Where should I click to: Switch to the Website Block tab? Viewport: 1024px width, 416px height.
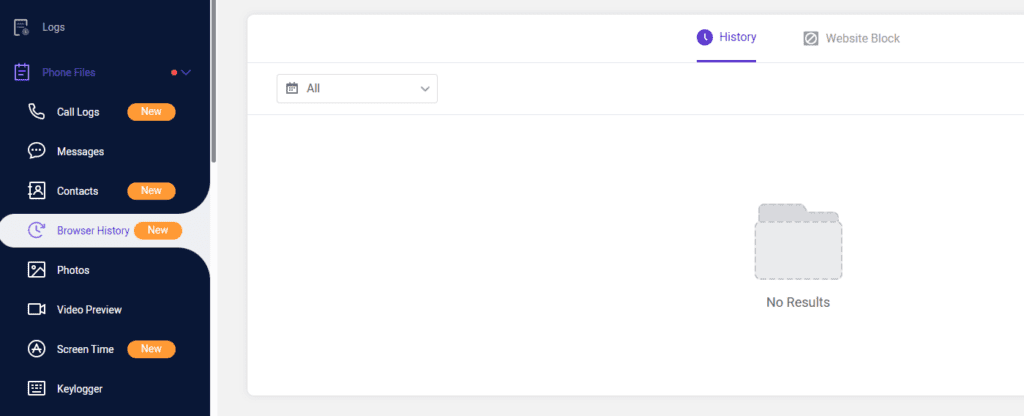851,38
